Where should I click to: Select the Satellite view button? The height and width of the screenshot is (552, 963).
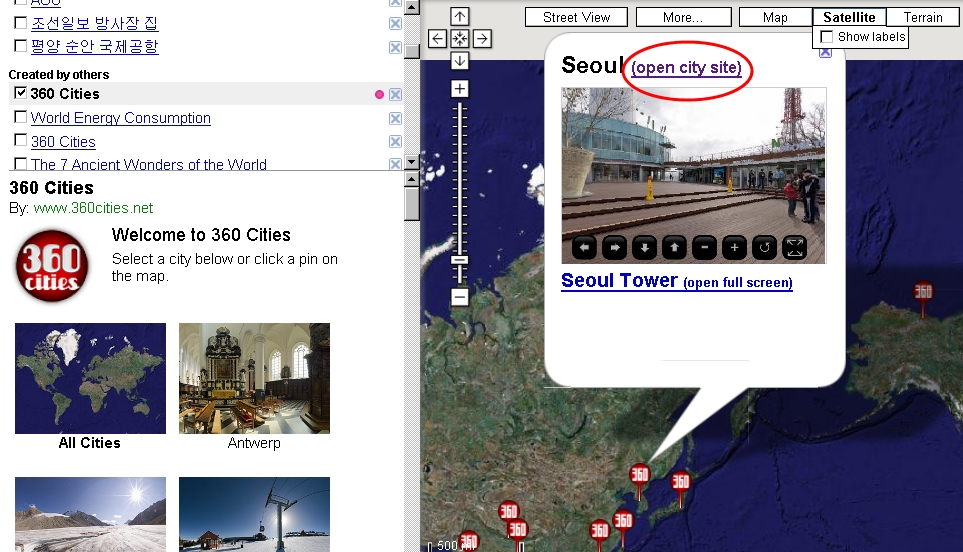click(849, 17)
